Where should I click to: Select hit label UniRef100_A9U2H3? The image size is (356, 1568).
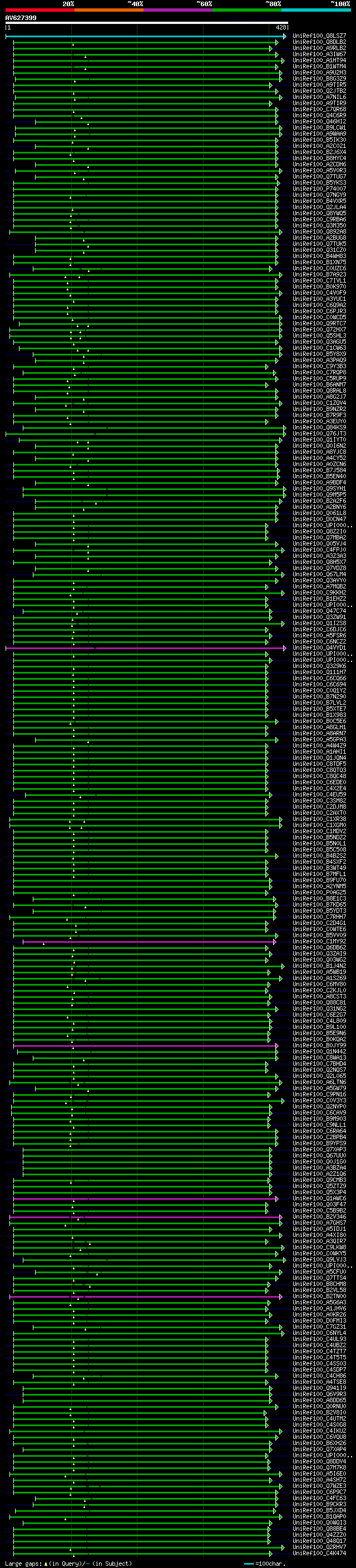coord(319,72)
